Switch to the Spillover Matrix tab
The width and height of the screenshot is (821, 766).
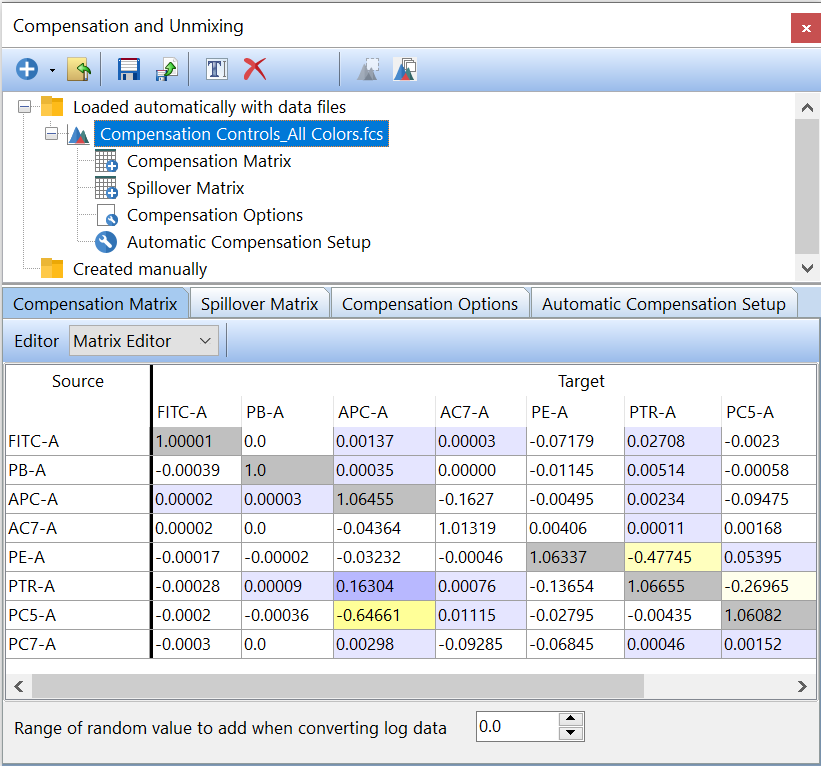tap(259, 304)
